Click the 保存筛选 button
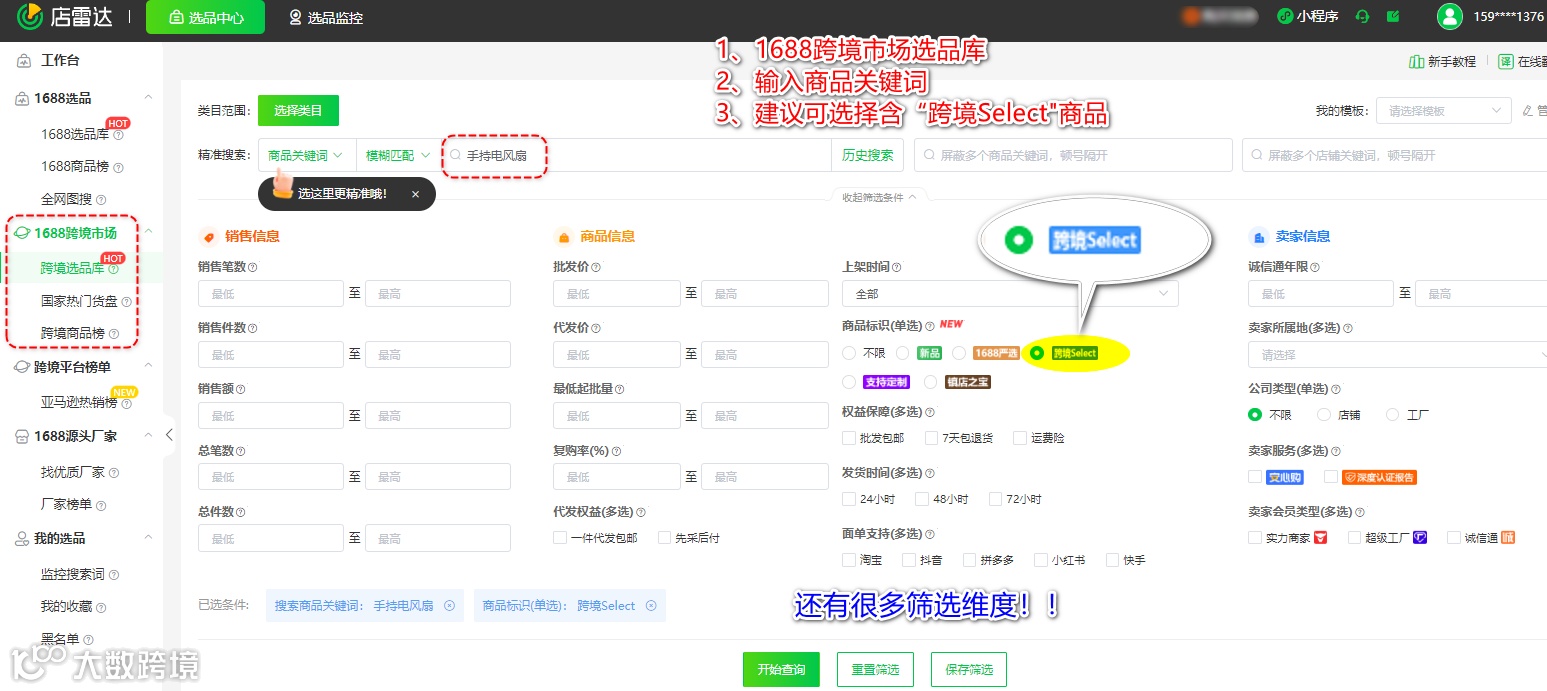 click(969, 669)
